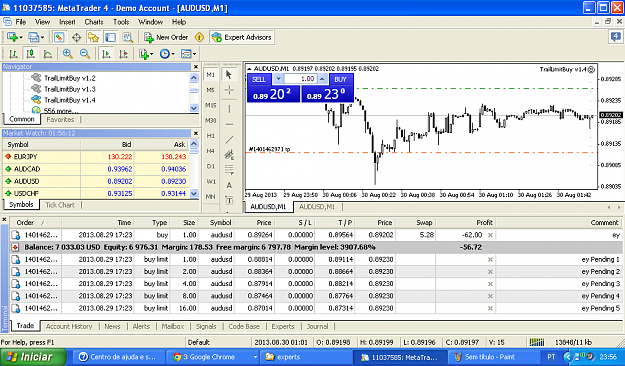This screenshot has height=366, width=625.
Task: Select the M15 timeframe button
Action: (210, 105)
